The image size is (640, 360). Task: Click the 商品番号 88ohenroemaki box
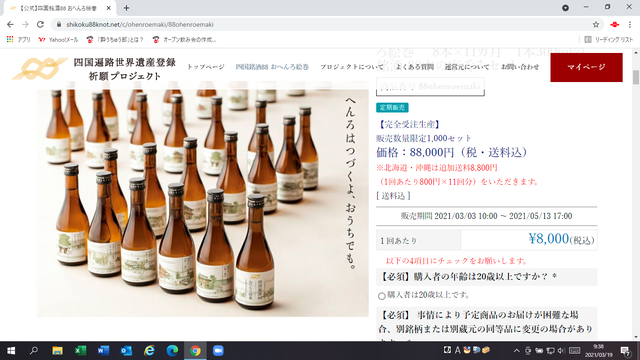(430, 87)
